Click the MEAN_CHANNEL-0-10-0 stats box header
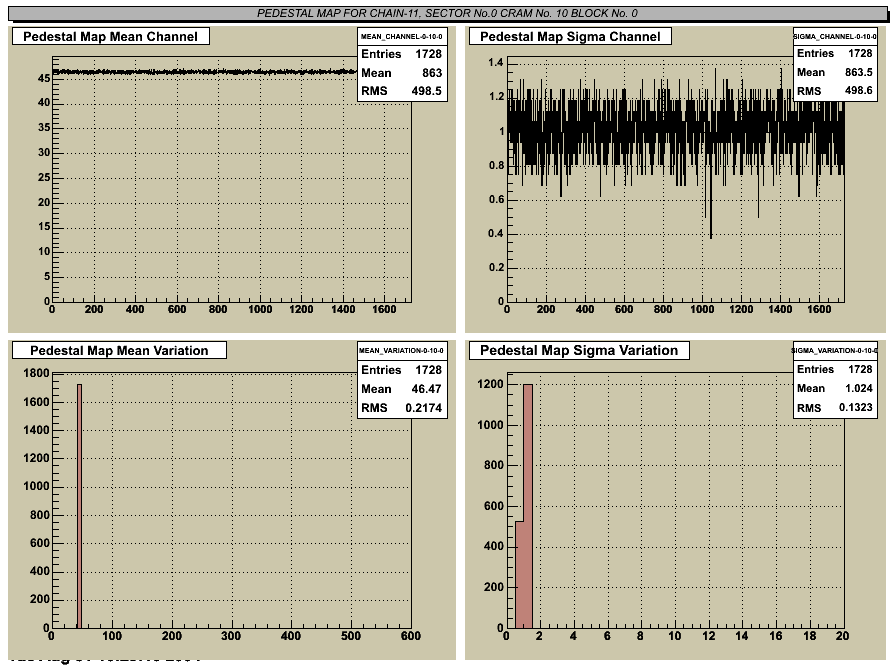Screen dimensions: 896x668 coord(402,36)
